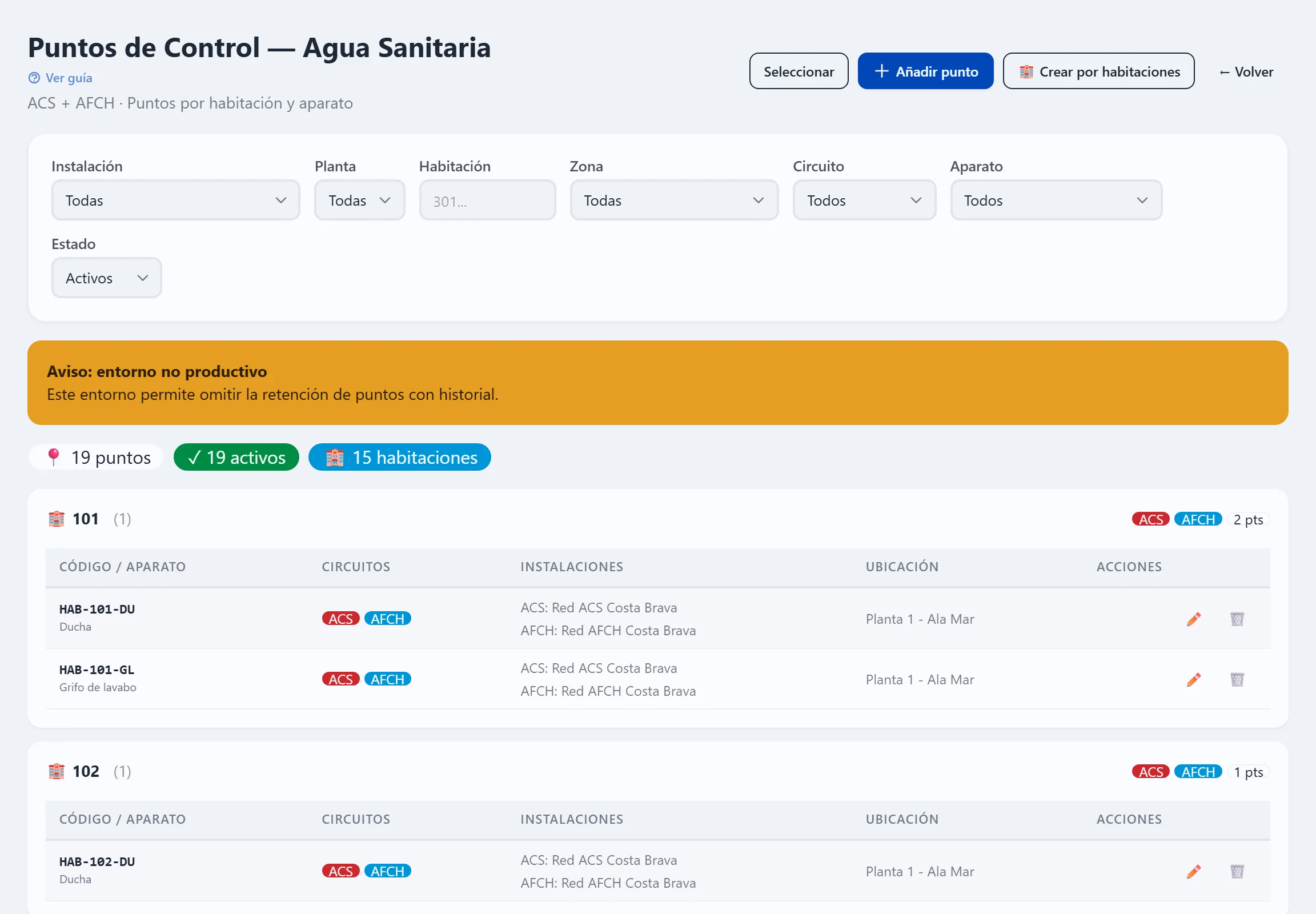Click AFCH: Red AFCH Costa Brava for HAB-101-GL
Image resolution: width=1316 pixels, height=914 pixels.
pyautogui.click(x=608, y=691)
